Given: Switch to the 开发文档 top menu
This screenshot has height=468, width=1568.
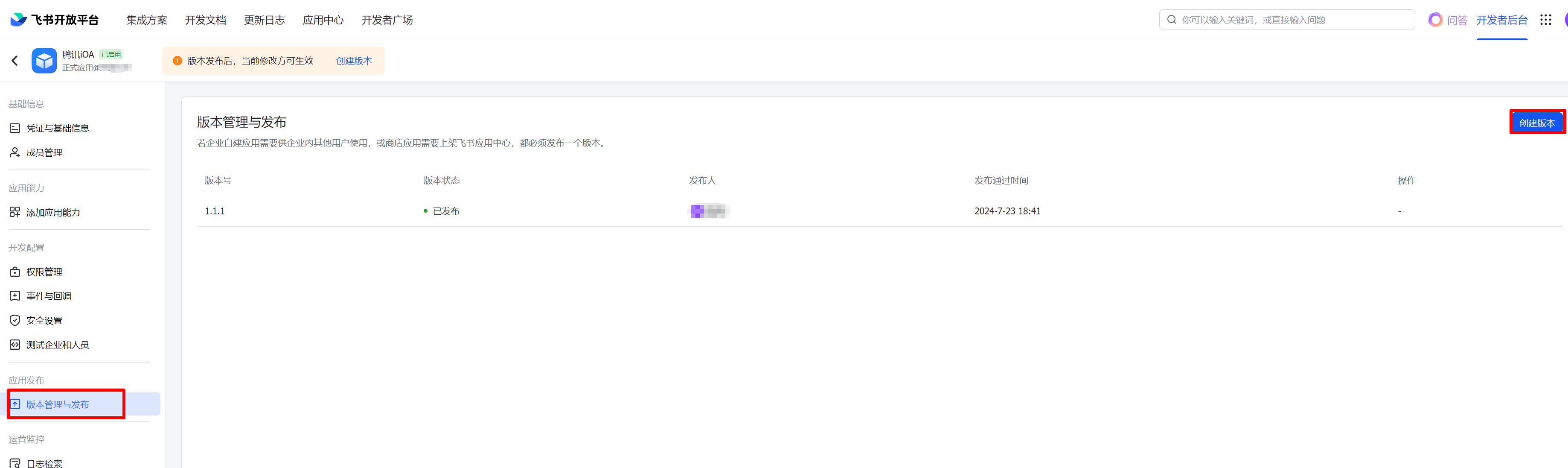Looking at the screenshot, I should [x=205, y=20].
